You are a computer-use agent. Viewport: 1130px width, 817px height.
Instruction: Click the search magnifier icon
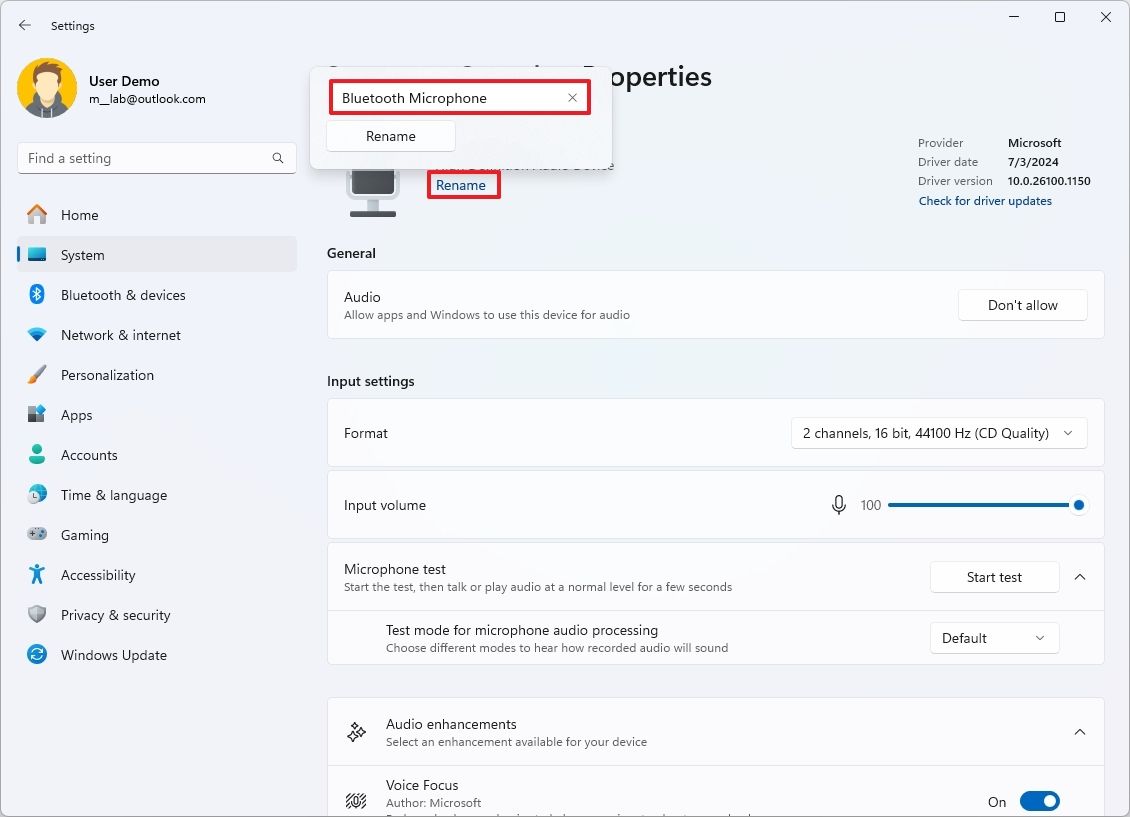pyautogui.click(x=278, y=158)
